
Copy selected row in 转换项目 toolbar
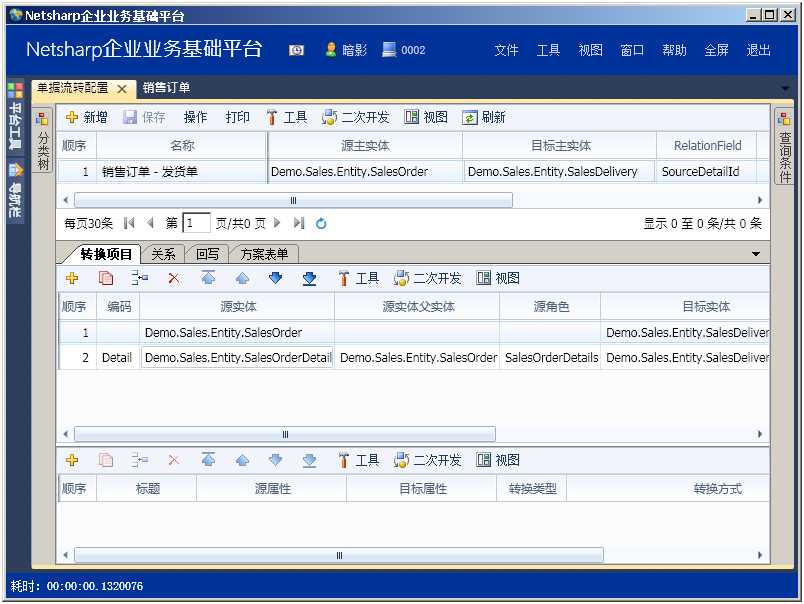106,278
